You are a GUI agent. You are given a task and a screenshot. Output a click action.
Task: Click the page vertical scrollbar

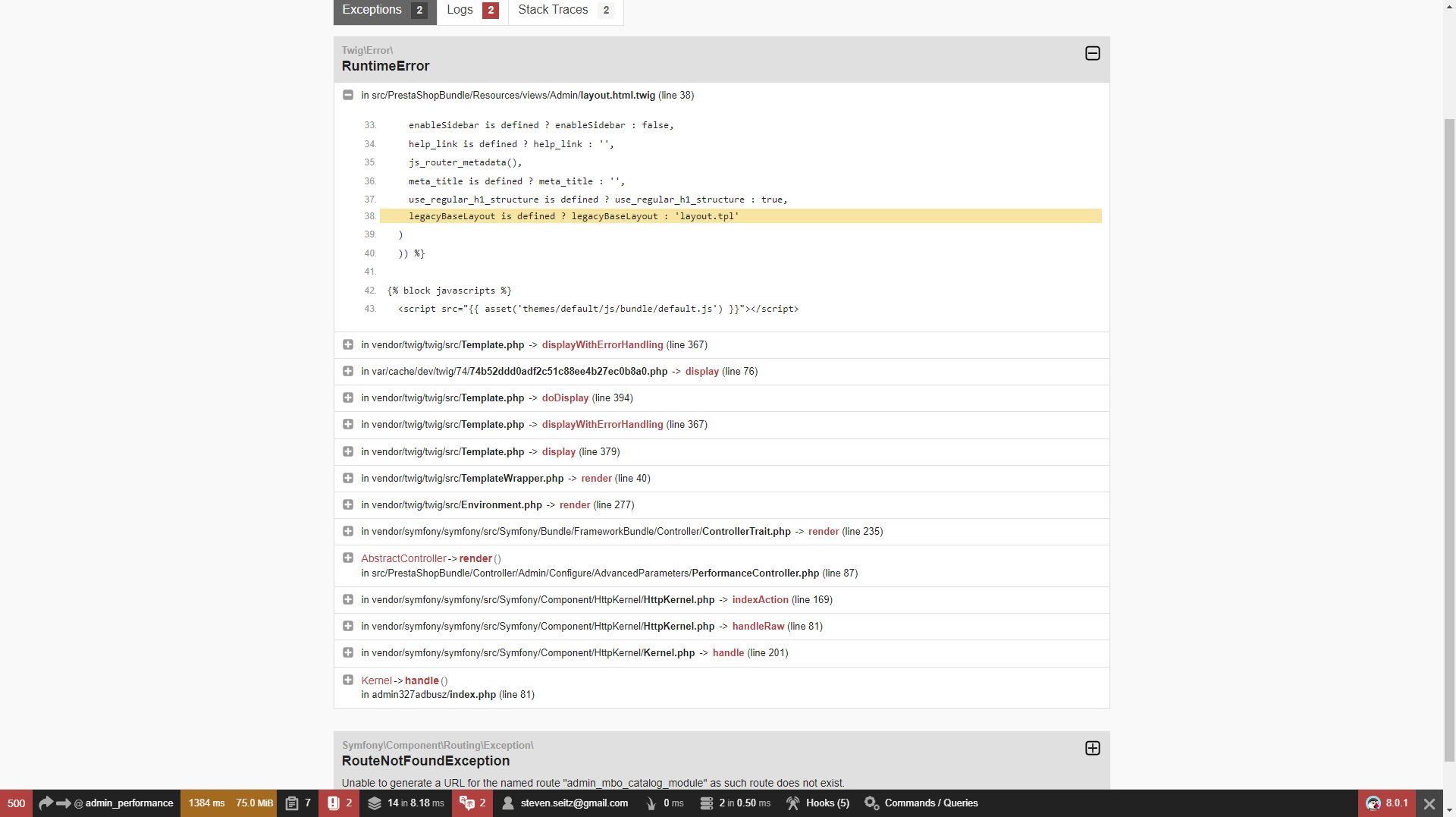1449,440
